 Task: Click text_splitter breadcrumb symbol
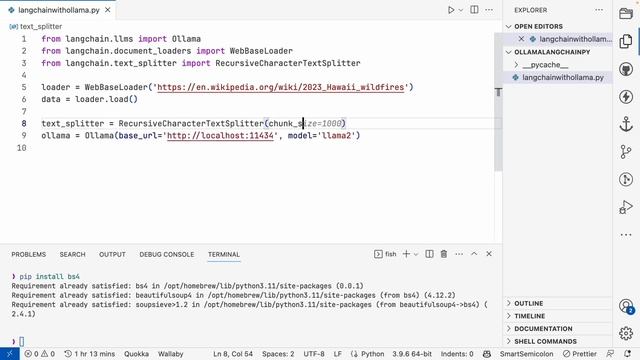pos(41,27)
